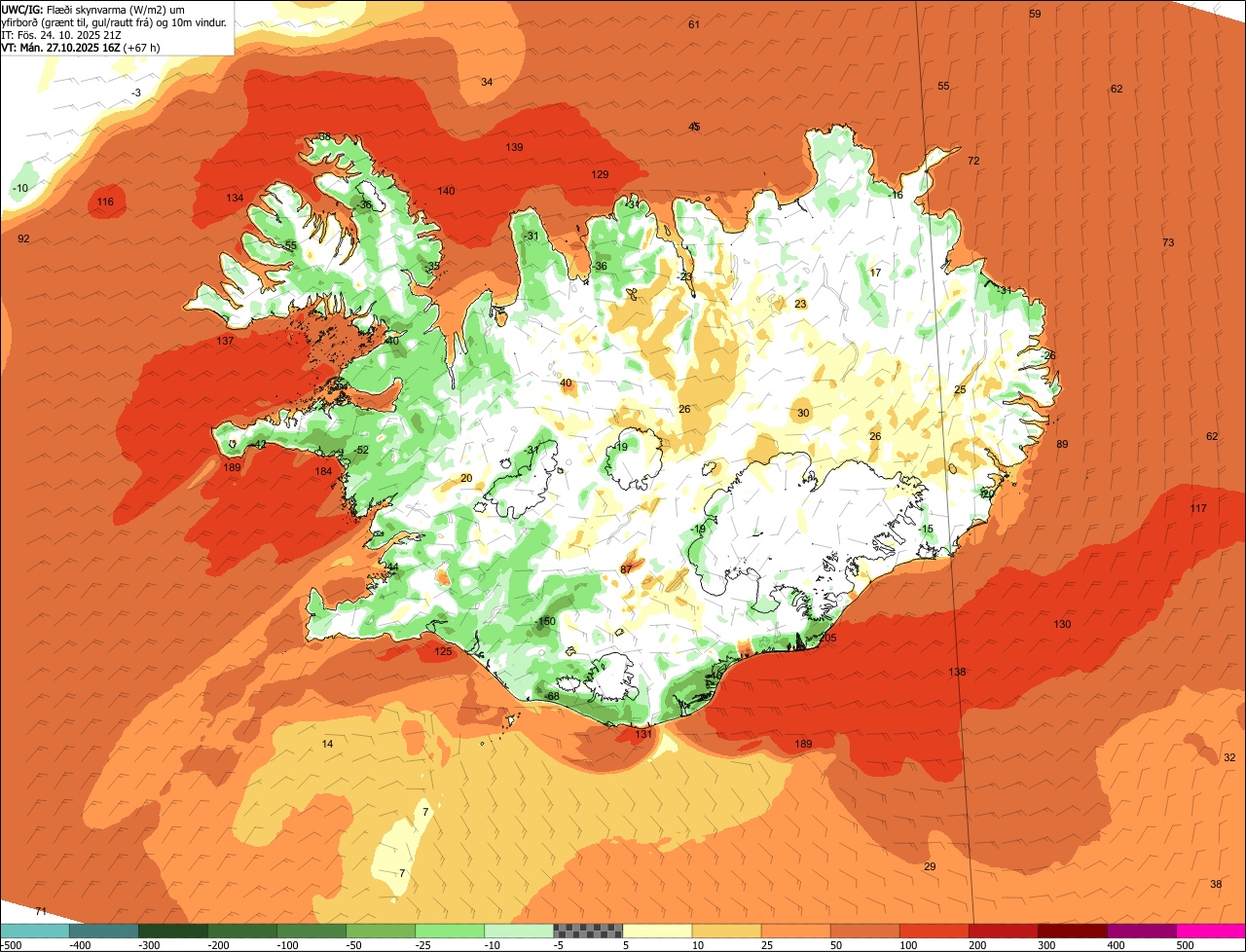Click the flux value 184 near the west coast
The image size is (1246, 952).
click(x=323, y=471)
